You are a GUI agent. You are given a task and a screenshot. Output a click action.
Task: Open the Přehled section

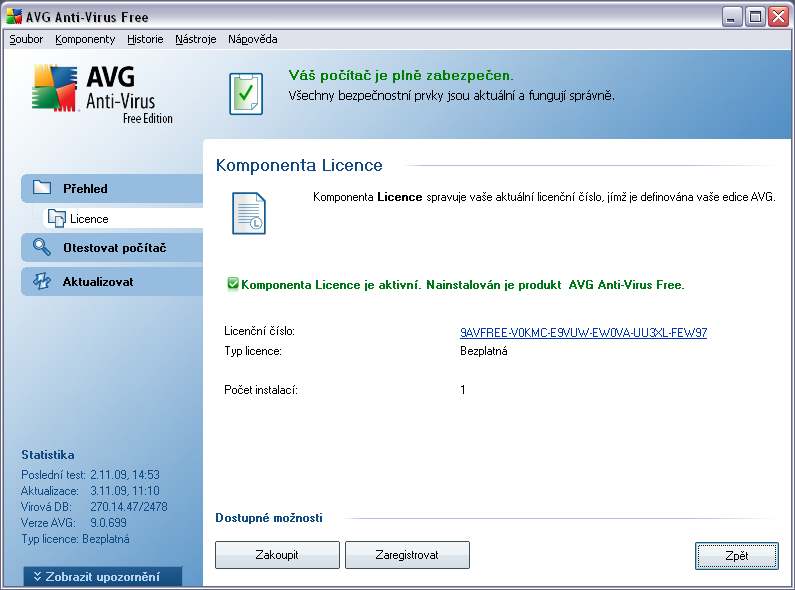[112, 189]
